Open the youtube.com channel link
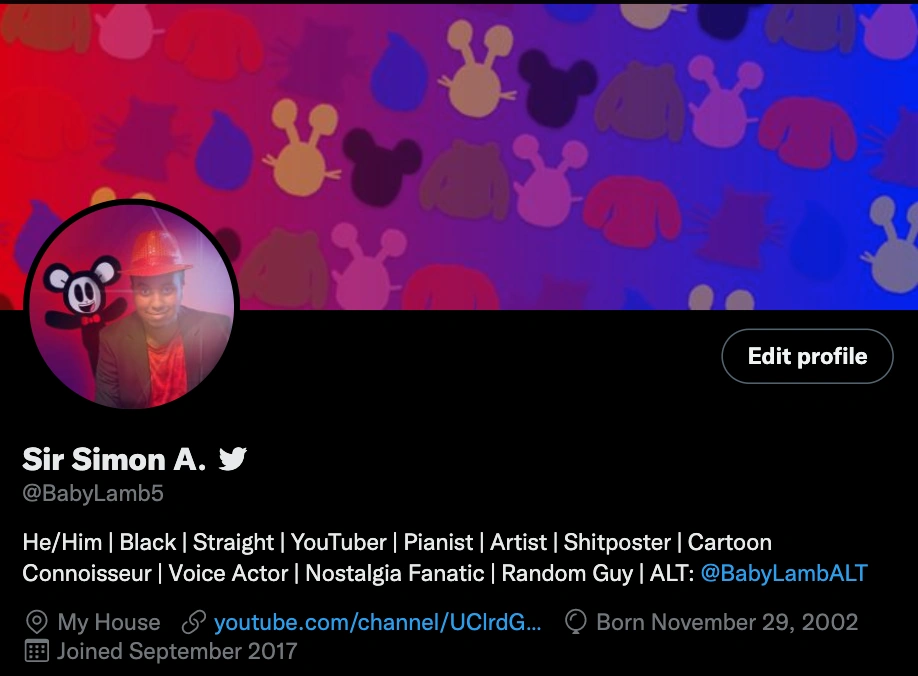This screenshot has width=918, height=676. pyautogui.click(x=378, y=622)
